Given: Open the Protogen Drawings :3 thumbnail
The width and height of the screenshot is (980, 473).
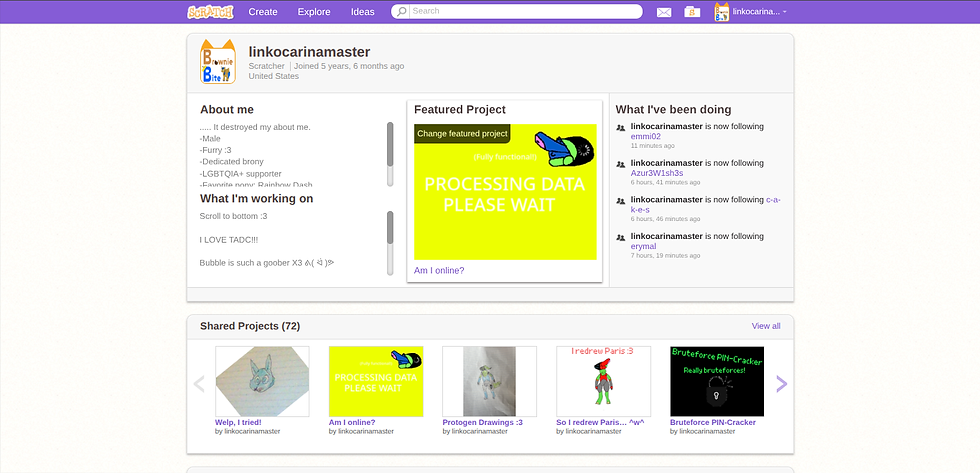Looking at the screenshot, I should 489,381.
